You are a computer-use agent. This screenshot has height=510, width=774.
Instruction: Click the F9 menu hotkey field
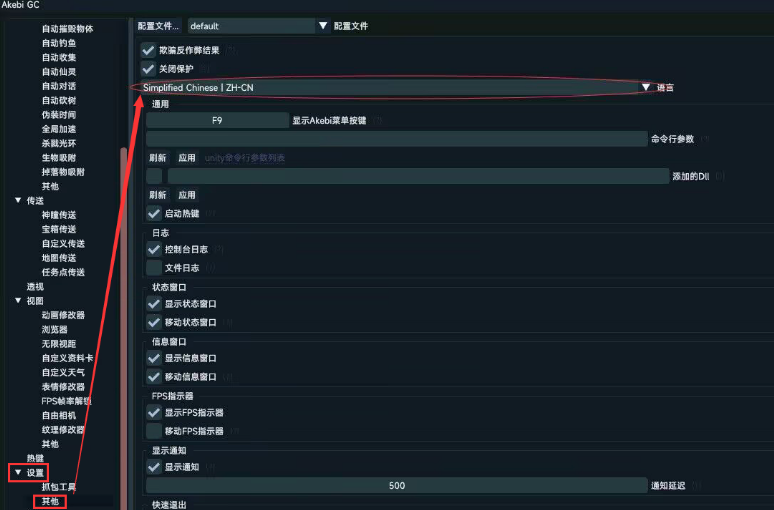click(x=217, y=120)
